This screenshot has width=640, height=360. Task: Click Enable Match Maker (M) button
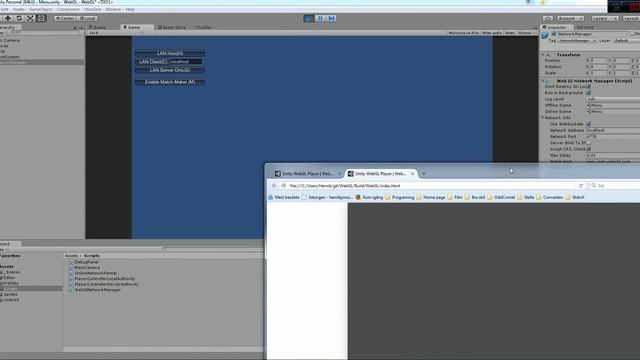click(170, 82)
